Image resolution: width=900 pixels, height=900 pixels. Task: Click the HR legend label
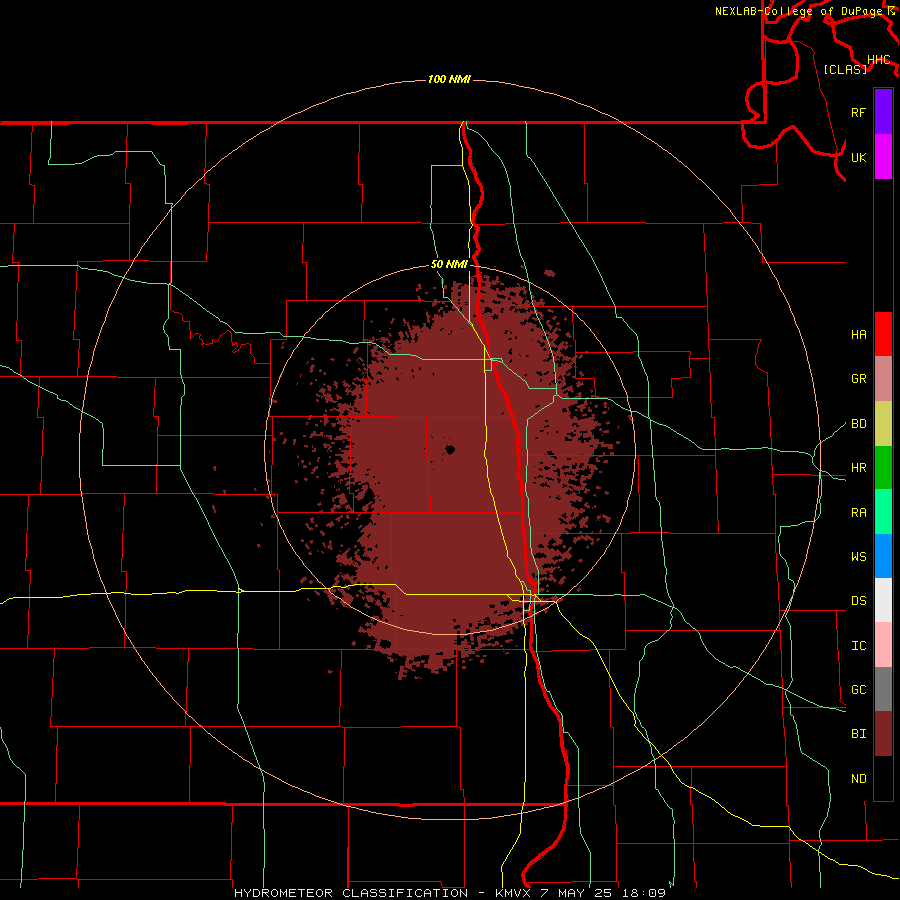(859, 468)
